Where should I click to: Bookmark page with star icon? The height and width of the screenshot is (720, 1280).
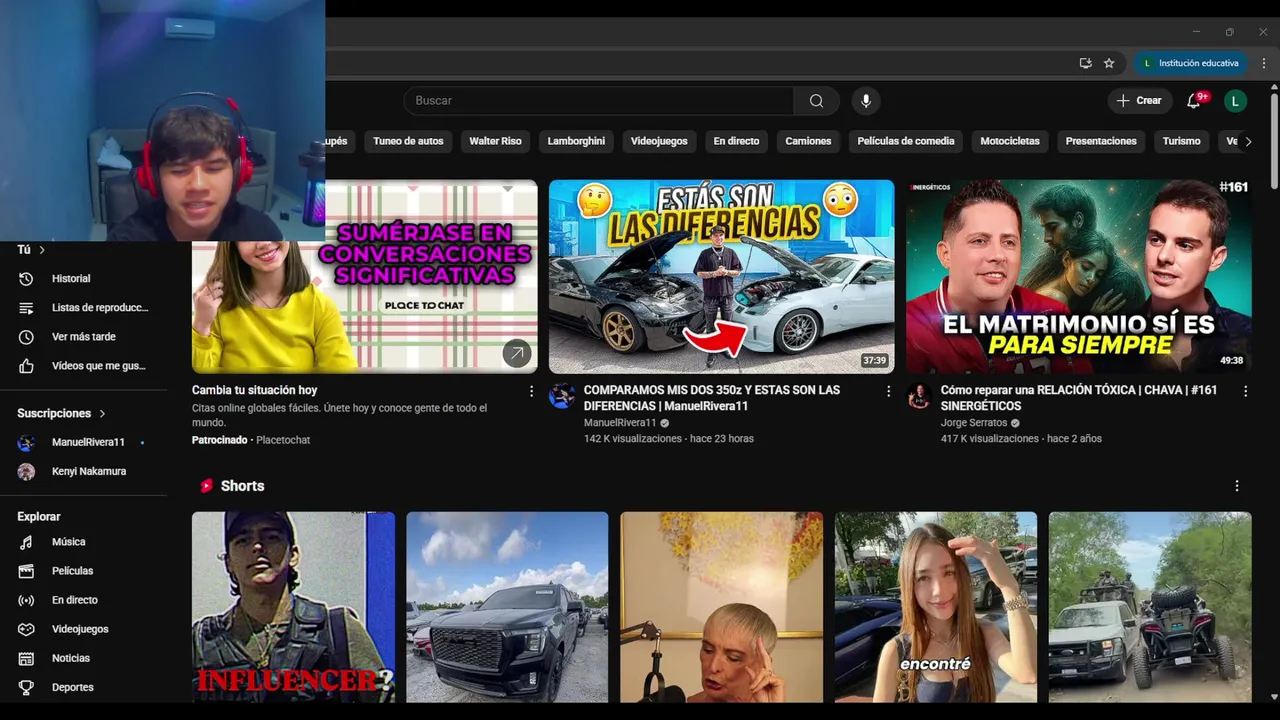pyautogui.click(x=1109, y=63)
